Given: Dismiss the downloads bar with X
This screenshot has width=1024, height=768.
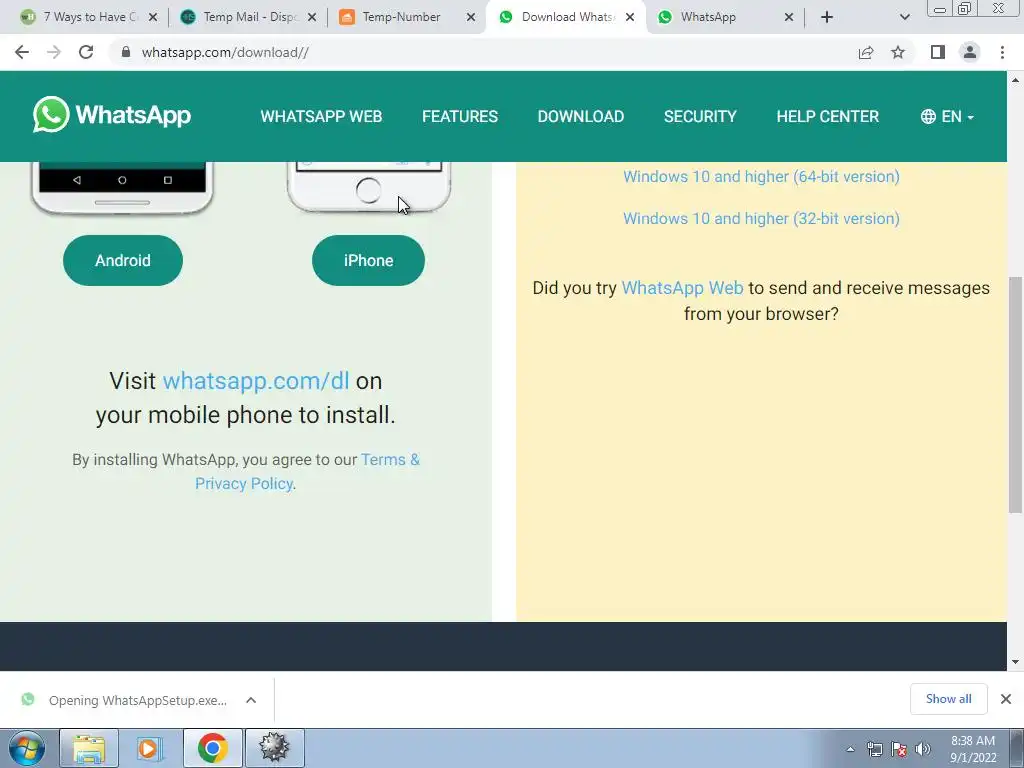Looking at the screenshot, I should [1006, 699].
